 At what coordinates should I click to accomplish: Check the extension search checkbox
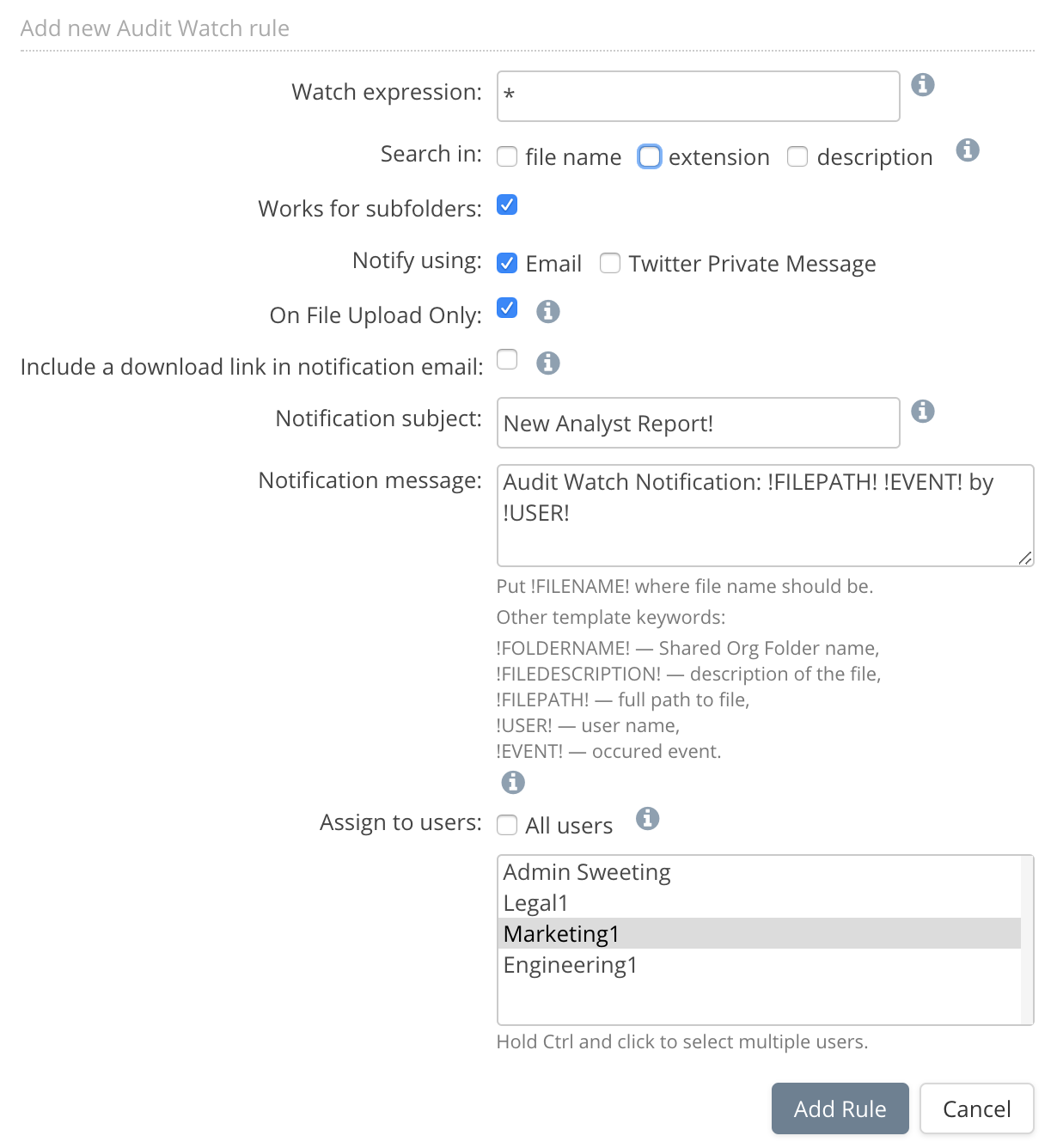pos(650,156)
